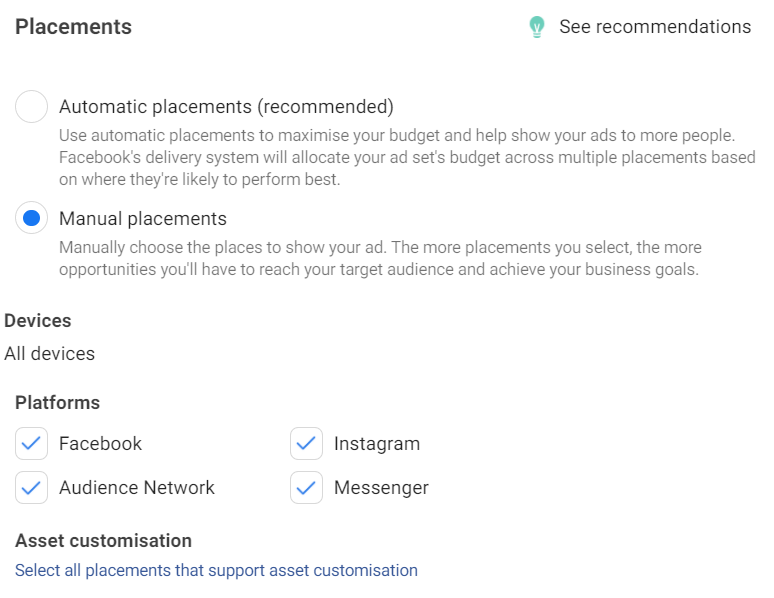Click the Devices section label
Image resolution: width=774 pixels, height=598 pixels.
tap(38, 321)
